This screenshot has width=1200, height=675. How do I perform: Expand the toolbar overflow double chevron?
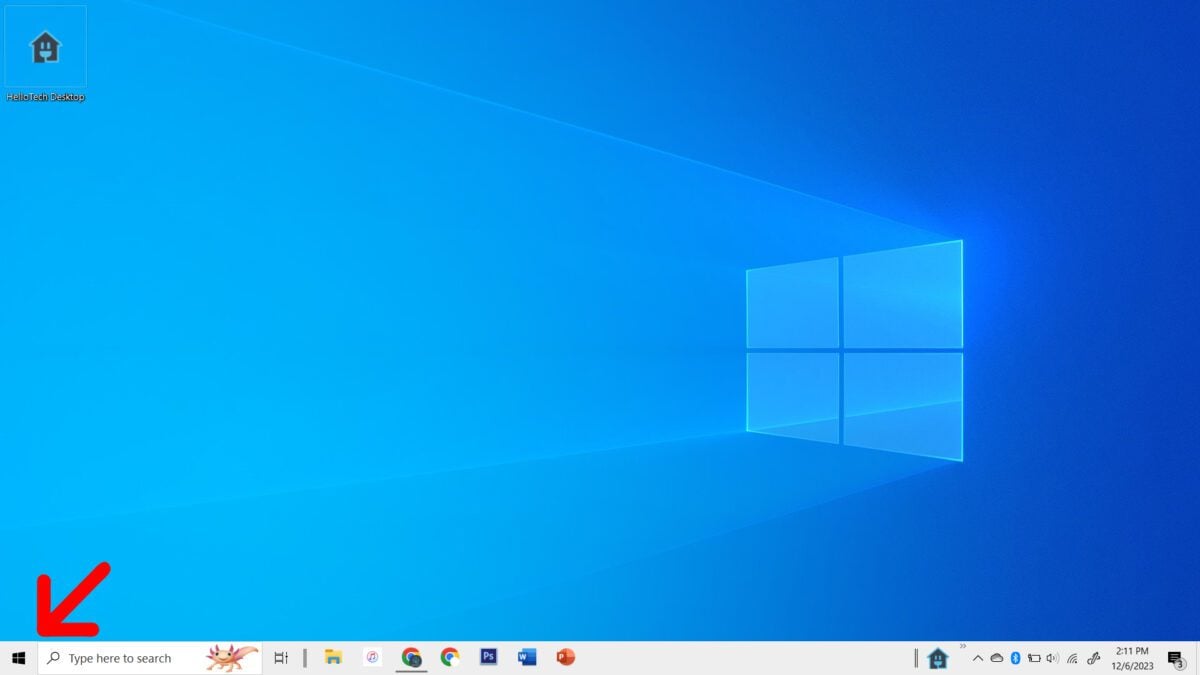pyautogui.click(x=963, y=646)
